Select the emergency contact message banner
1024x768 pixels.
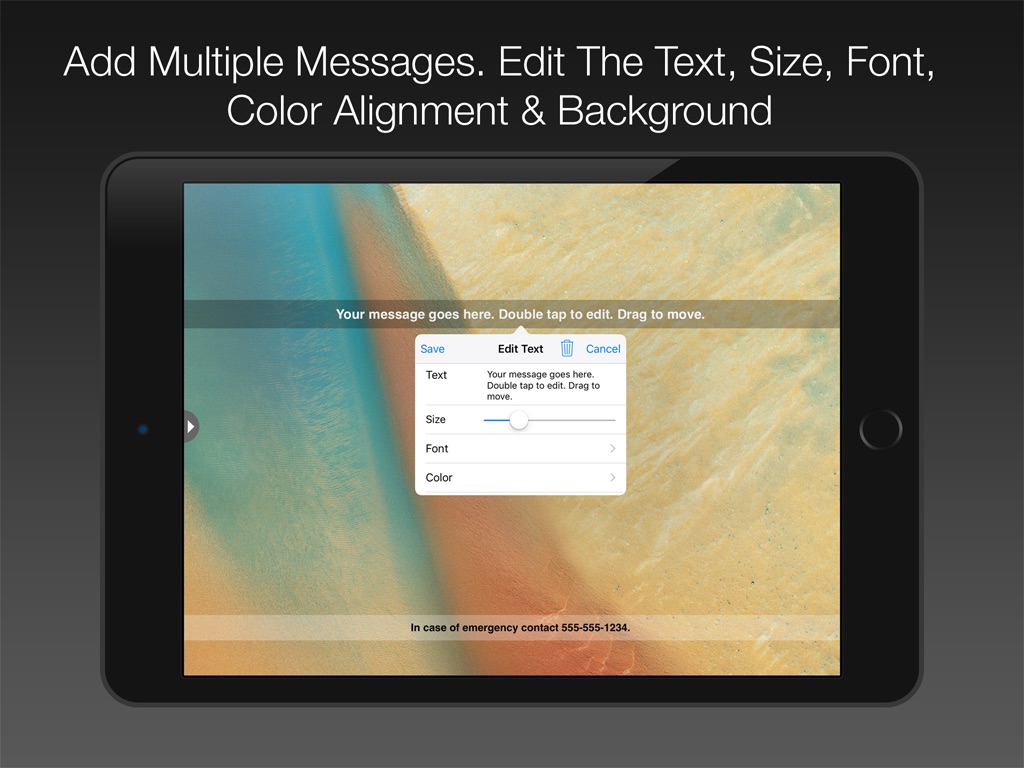[x=512, y=628]
